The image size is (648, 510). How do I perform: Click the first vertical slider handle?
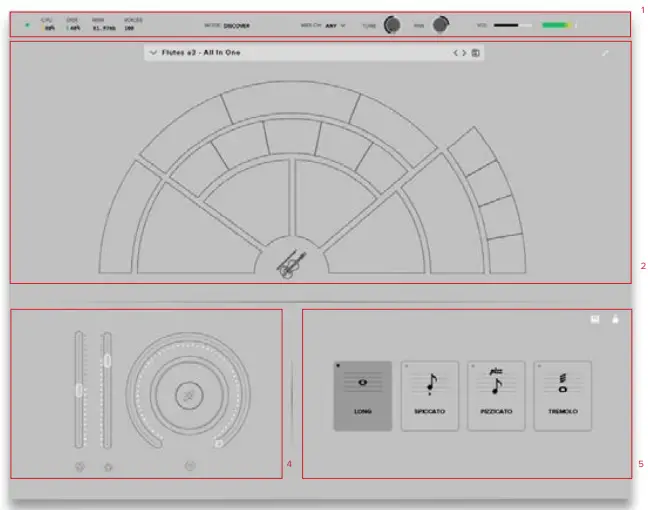click(x=79, y=390)
